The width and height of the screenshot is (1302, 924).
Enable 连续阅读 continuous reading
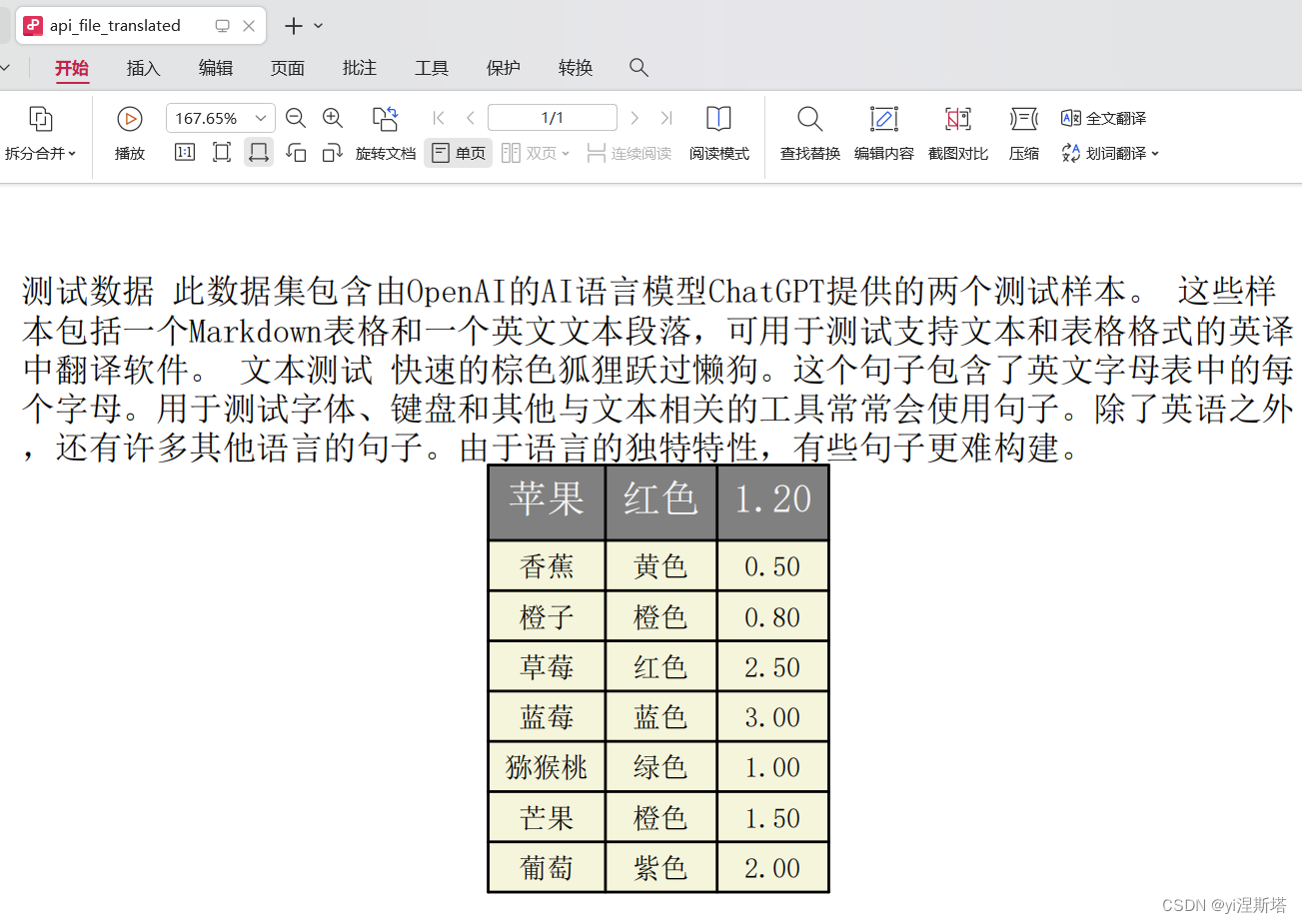630,153
